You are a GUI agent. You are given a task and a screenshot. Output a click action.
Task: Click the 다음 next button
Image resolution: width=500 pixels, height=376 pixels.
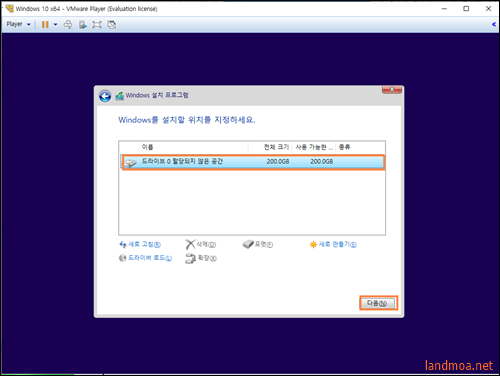[x=378, y=303]
